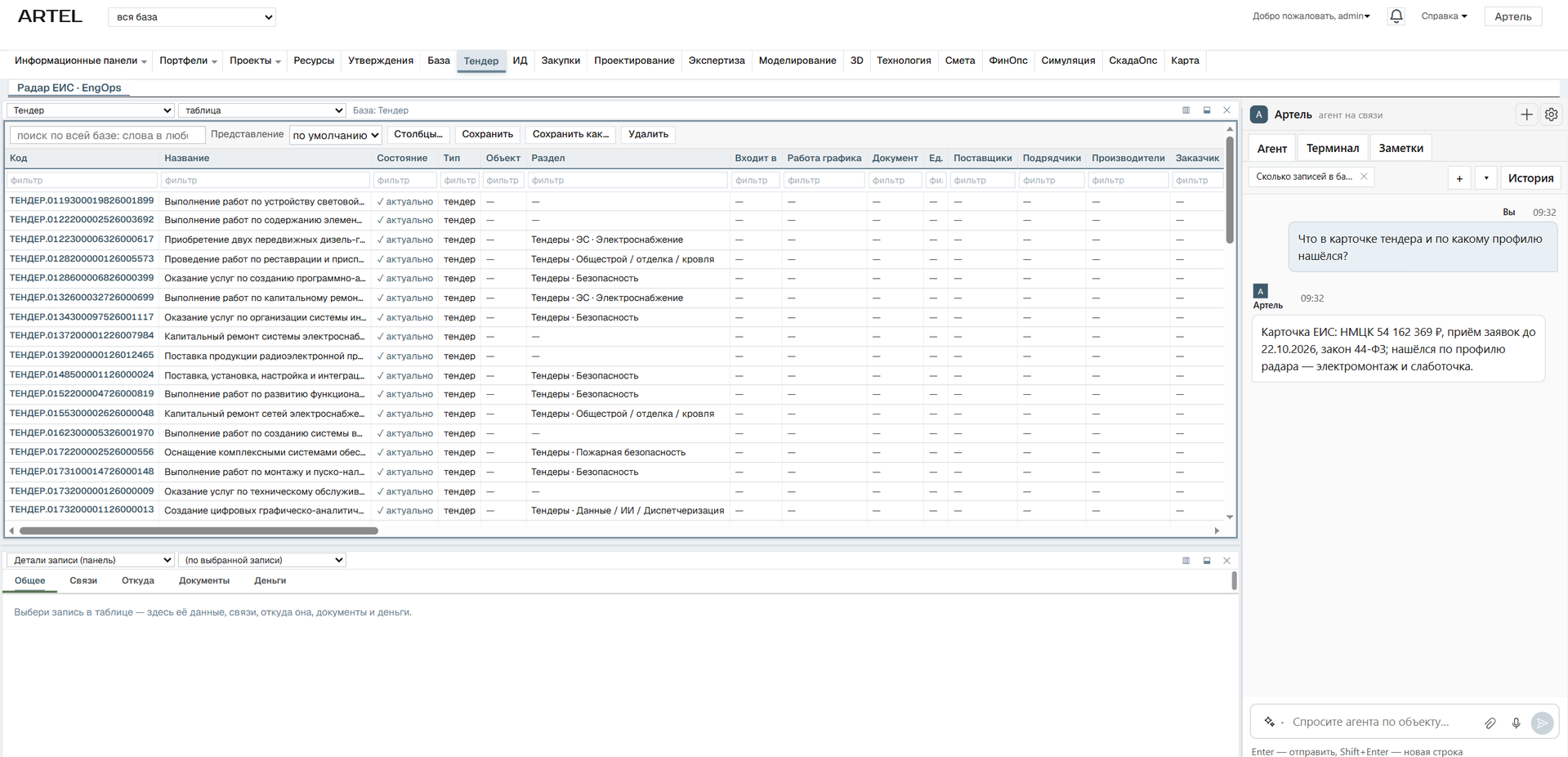Open the 'таблица' view type dropdown
The image size is (1568, 757).
point(262,110)
